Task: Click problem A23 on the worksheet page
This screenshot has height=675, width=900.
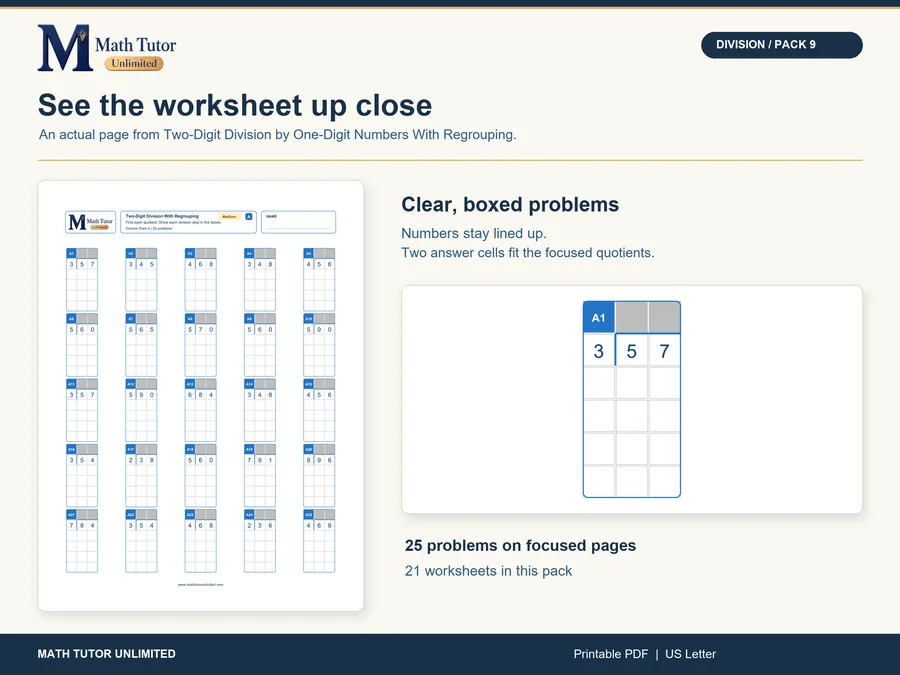Action: [200, 541]
